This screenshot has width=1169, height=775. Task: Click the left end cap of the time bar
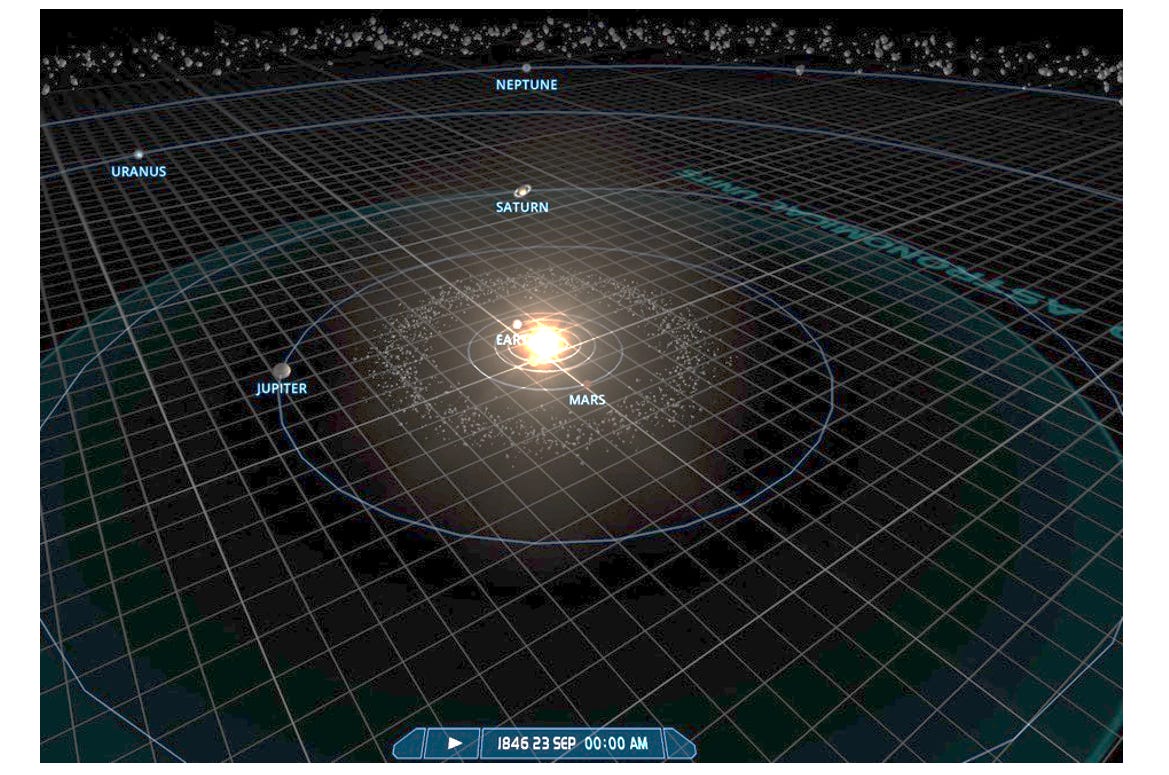[x=409, y=744]
